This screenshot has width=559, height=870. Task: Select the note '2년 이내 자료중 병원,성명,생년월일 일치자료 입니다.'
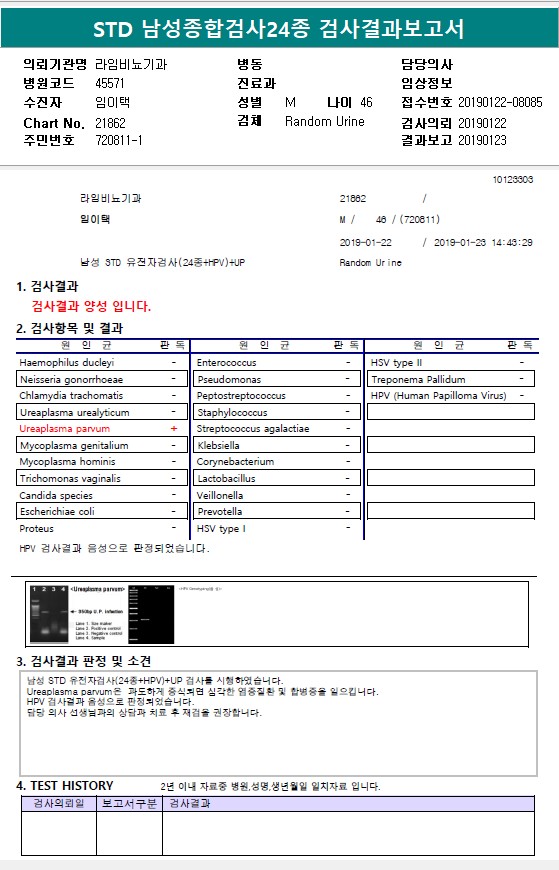coord(270,786)
